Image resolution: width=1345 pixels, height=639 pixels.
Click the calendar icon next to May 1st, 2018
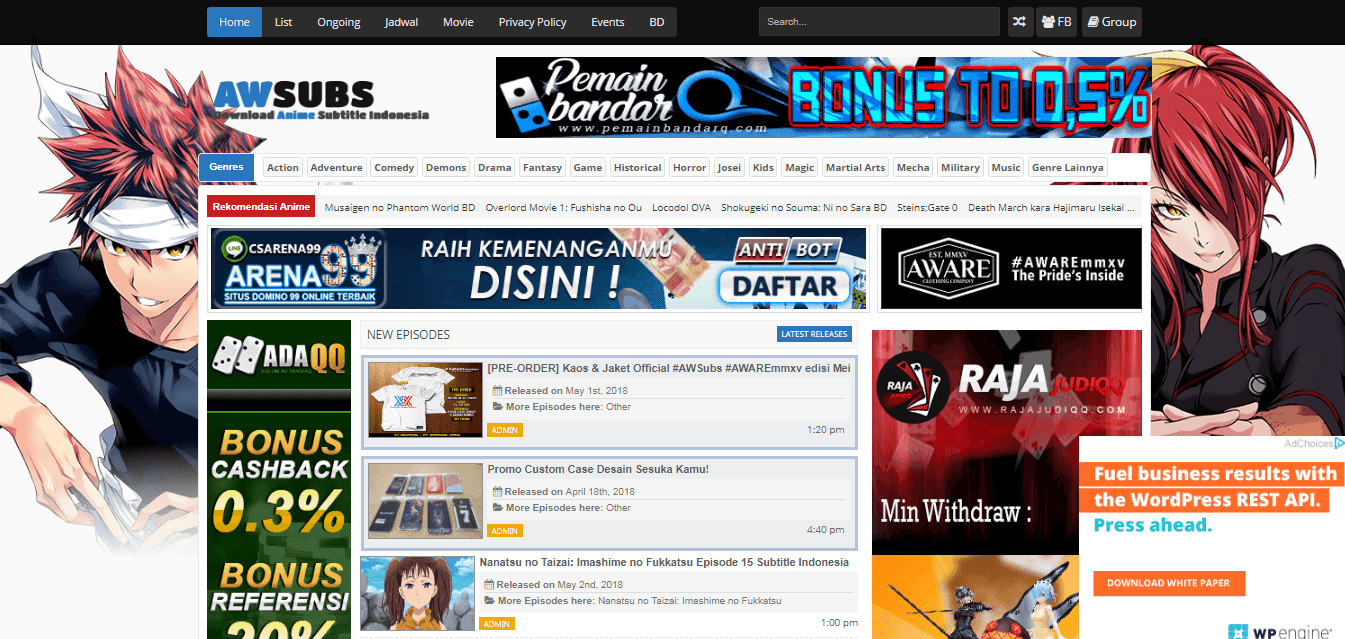tap(496, 390)
